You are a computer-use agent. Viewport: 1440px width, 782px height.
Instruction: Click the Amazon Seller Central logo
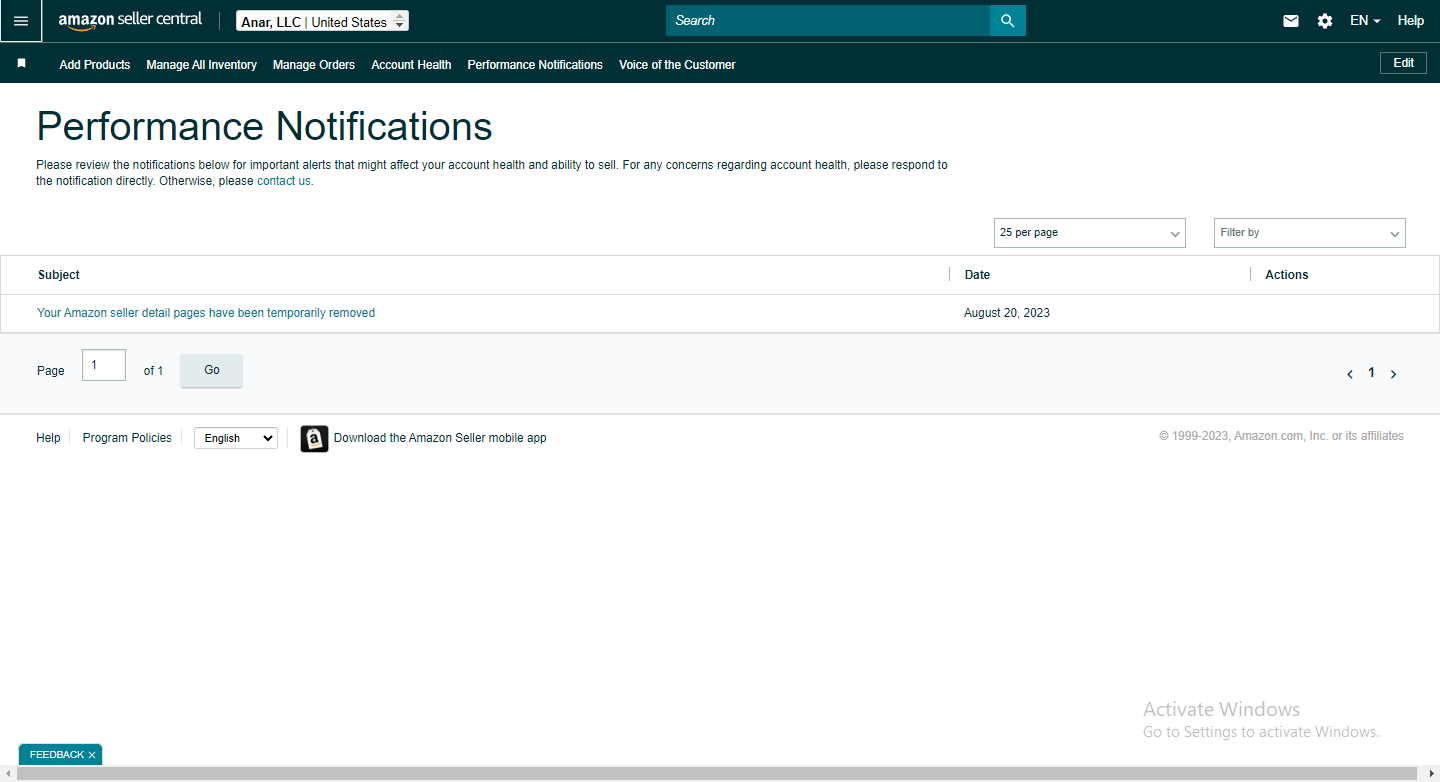[x=130, y=20]
